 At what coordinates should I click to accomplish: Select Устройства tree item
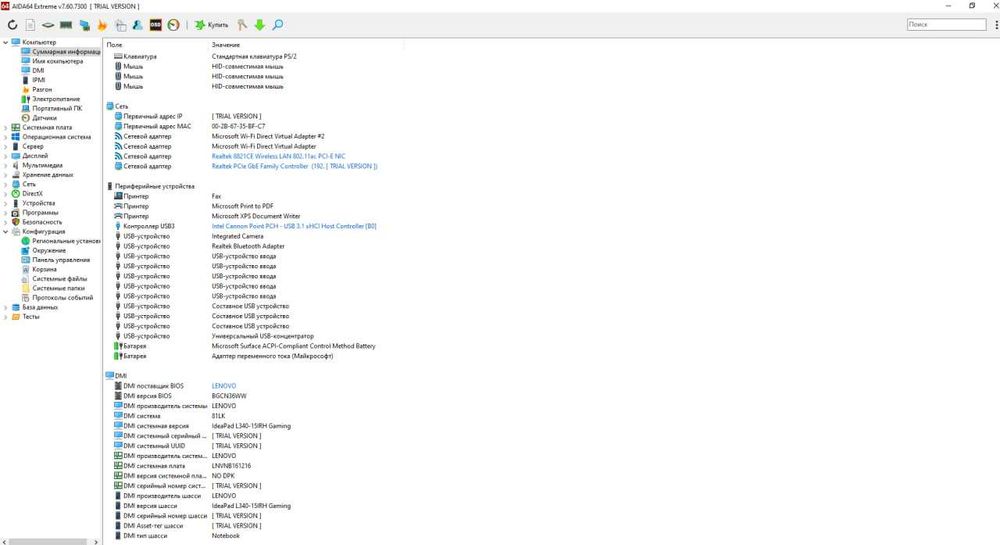click(x=38, y=203)
